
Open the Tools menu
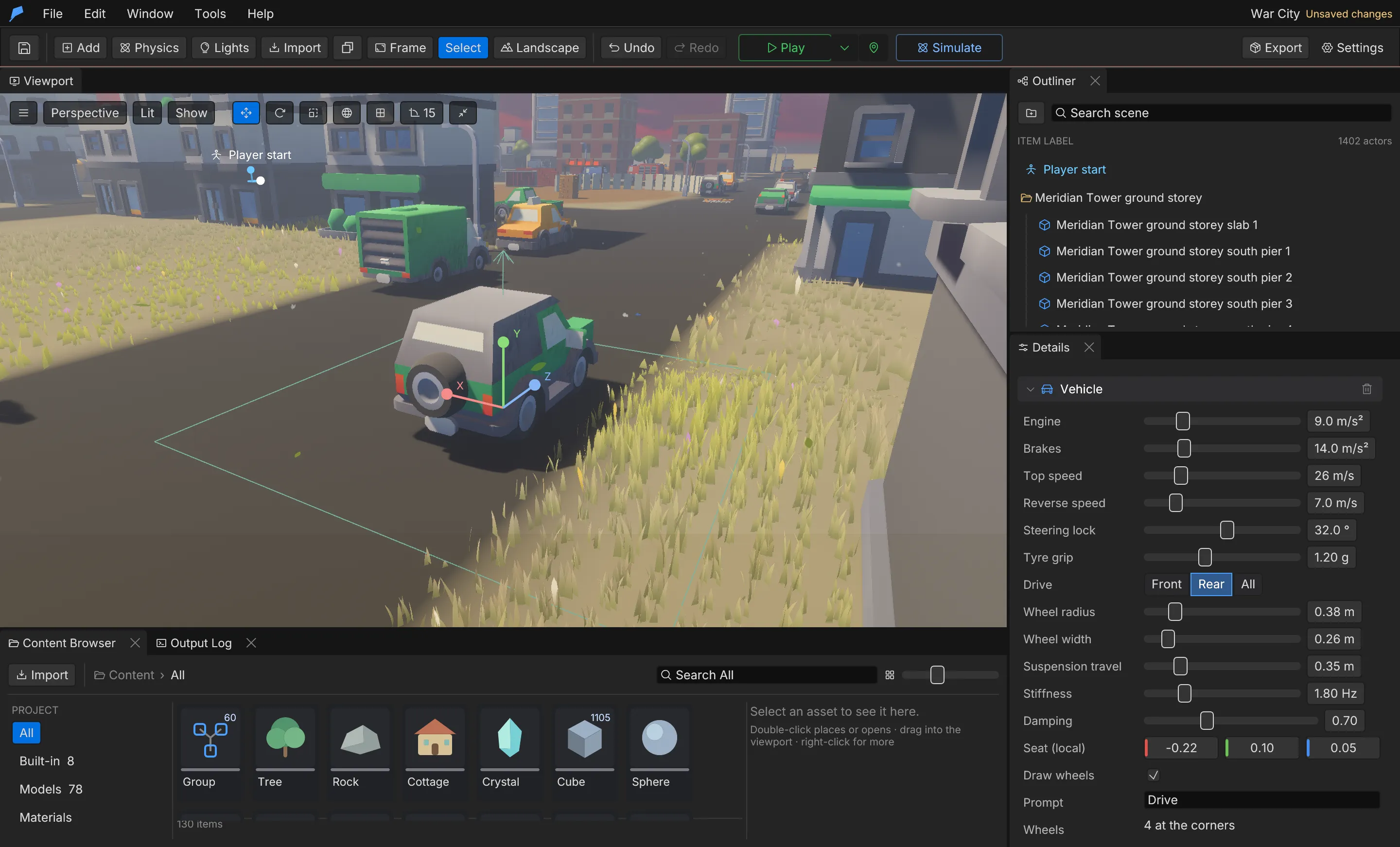pos(210,14)
